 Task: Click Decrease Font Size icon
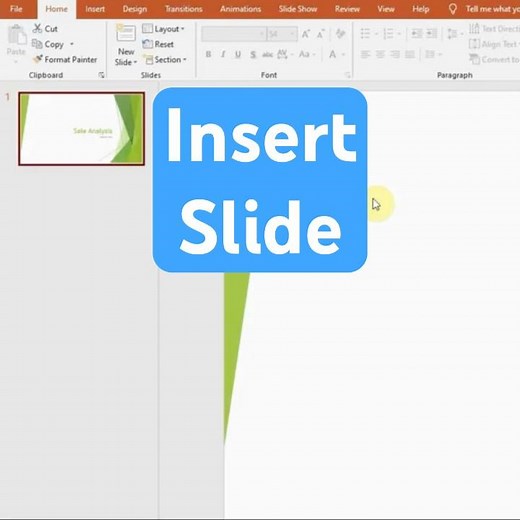point(321,34)
